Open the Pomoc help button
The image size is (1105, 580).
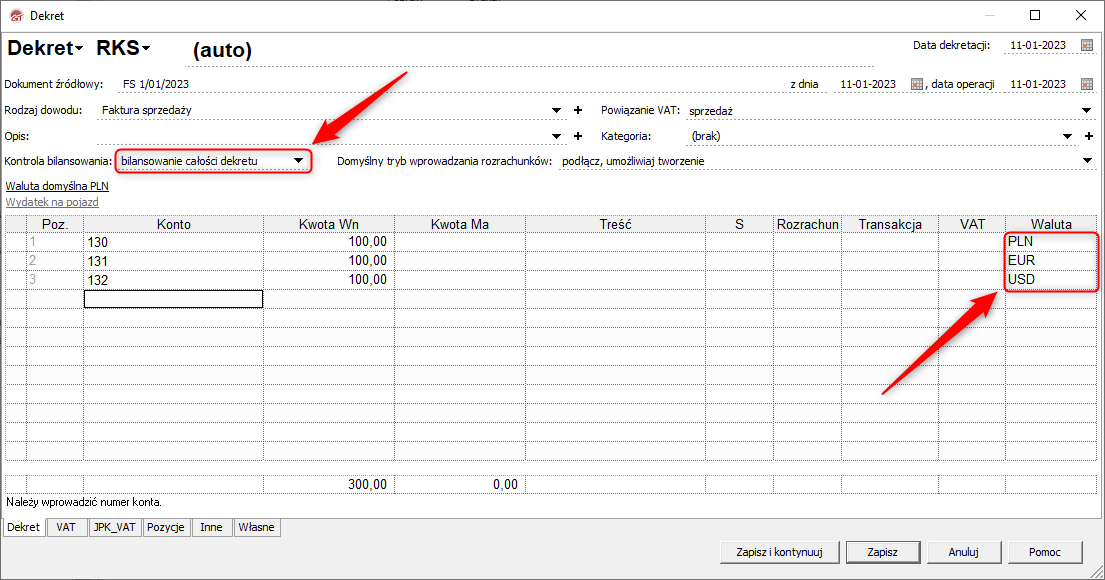tap(1044, 552)
